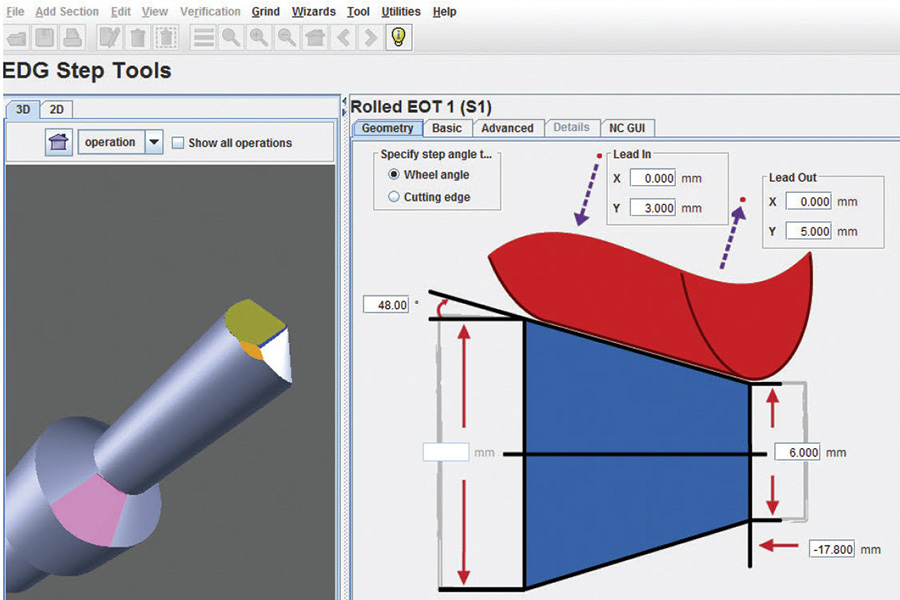Select the Cutting edge radio button
Viewport: 900px width, 600px height.
coord(394,197)
